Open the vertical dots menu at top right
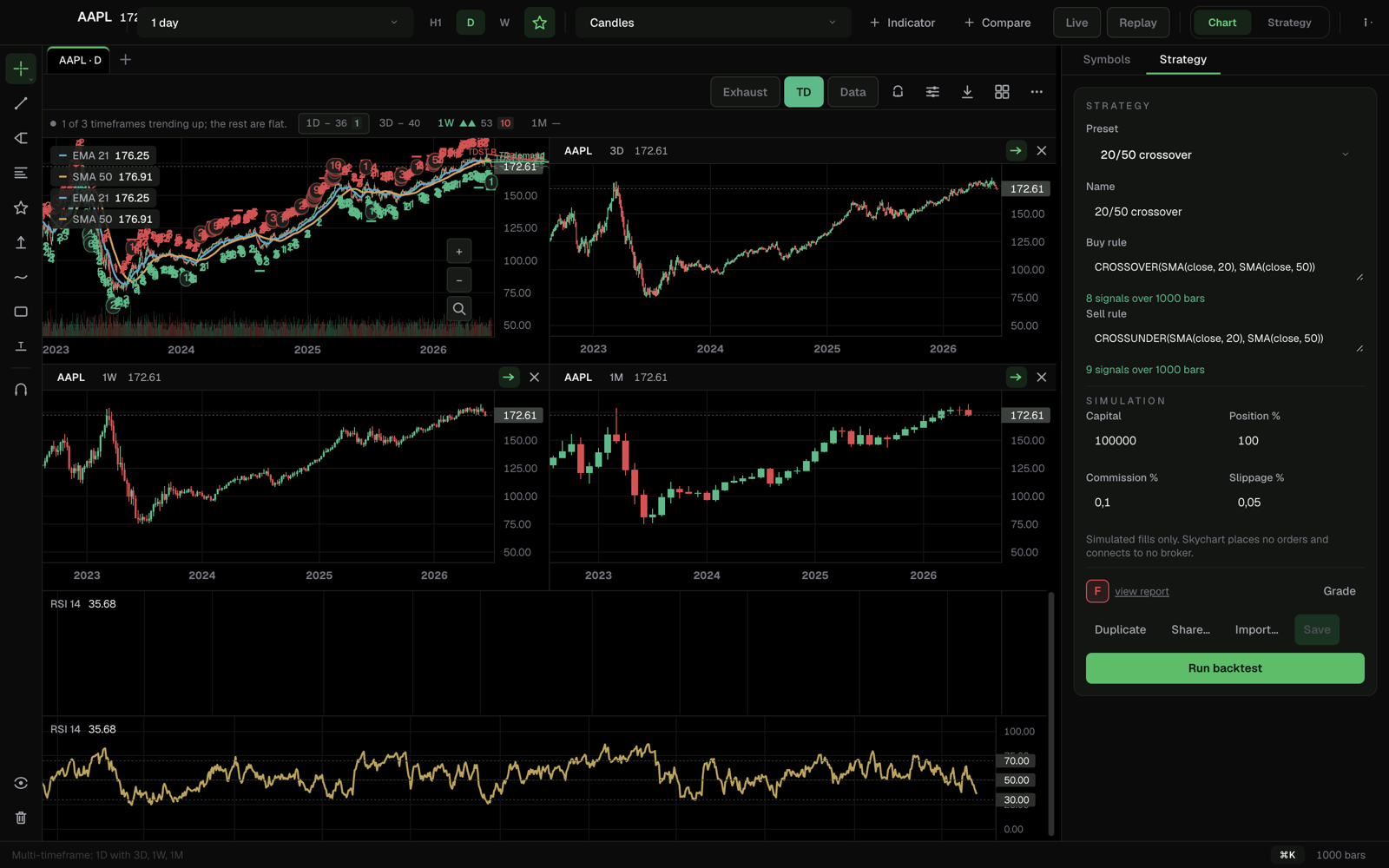Image resolution: width=1389 pixels, height=868 pixels. 1367,23
